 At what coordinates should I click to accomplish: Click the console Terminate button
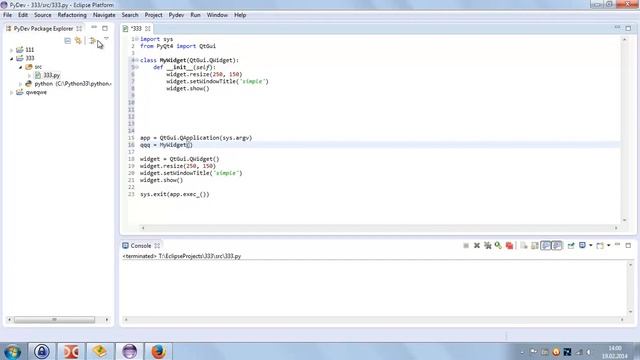pyautogui.click(x=466, y=246)
